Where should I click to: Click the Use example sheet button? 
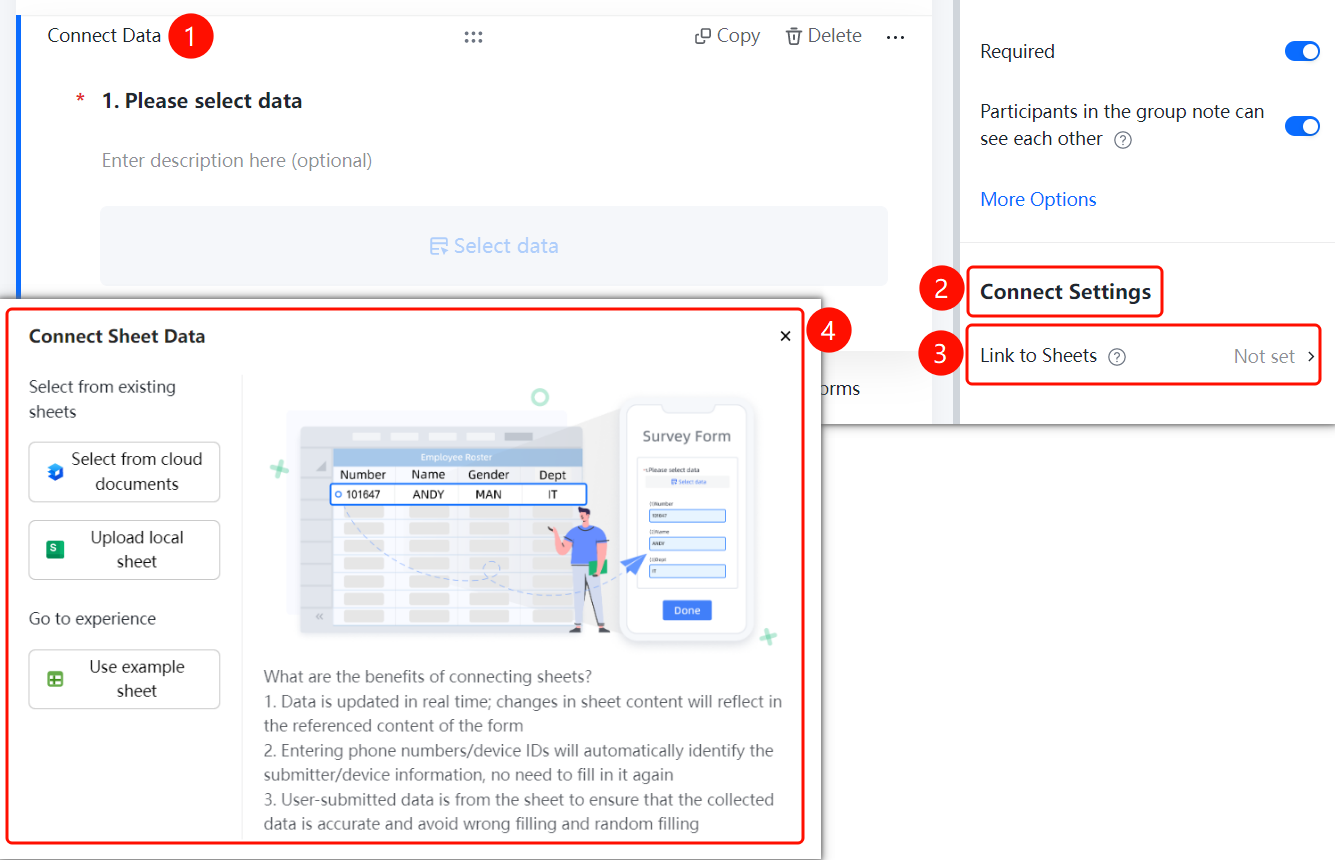pyautogui.click(x=124, y=679)
